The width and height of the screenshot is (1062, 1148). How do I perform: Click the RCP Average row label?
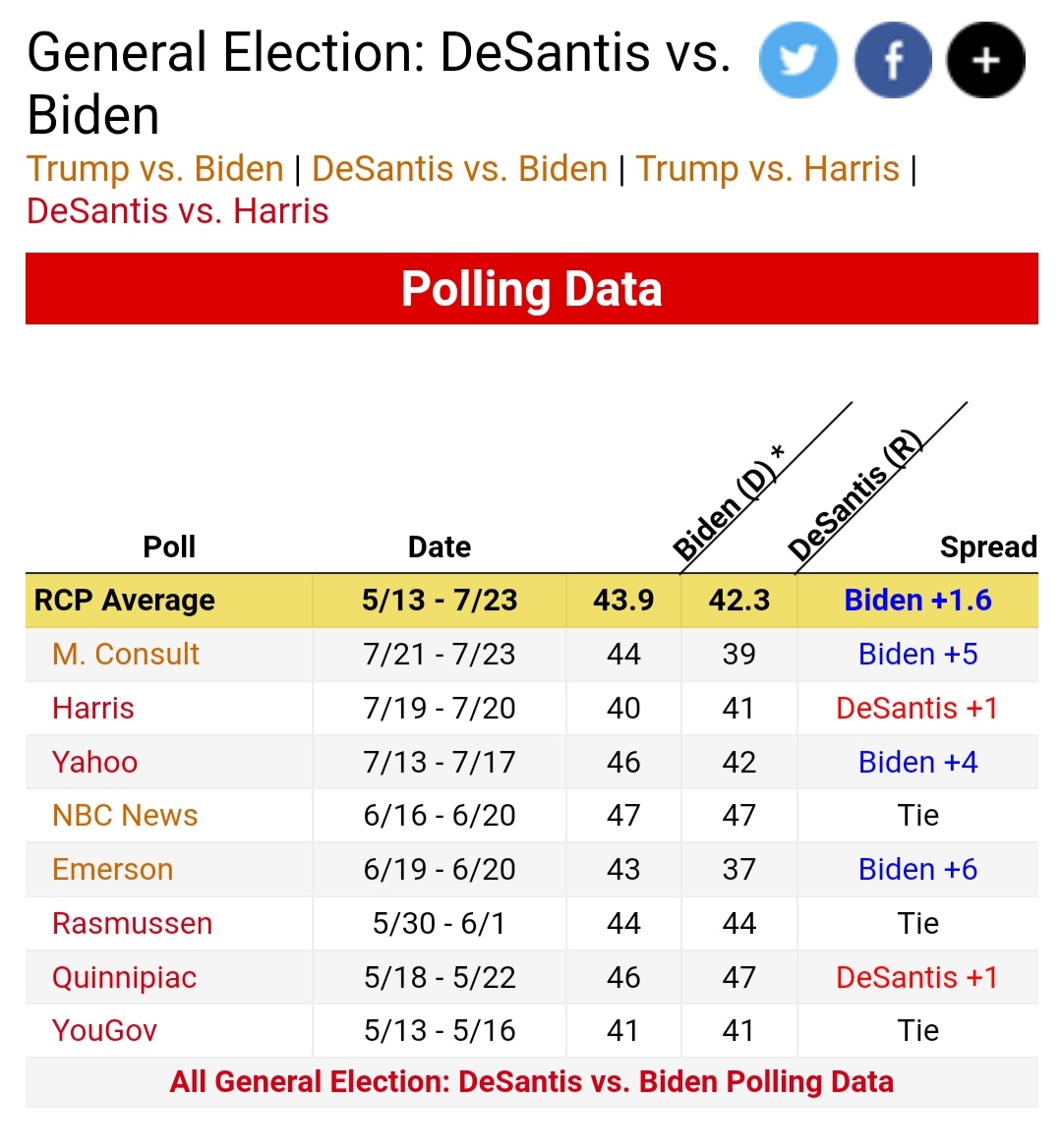[x=125, y=601]
